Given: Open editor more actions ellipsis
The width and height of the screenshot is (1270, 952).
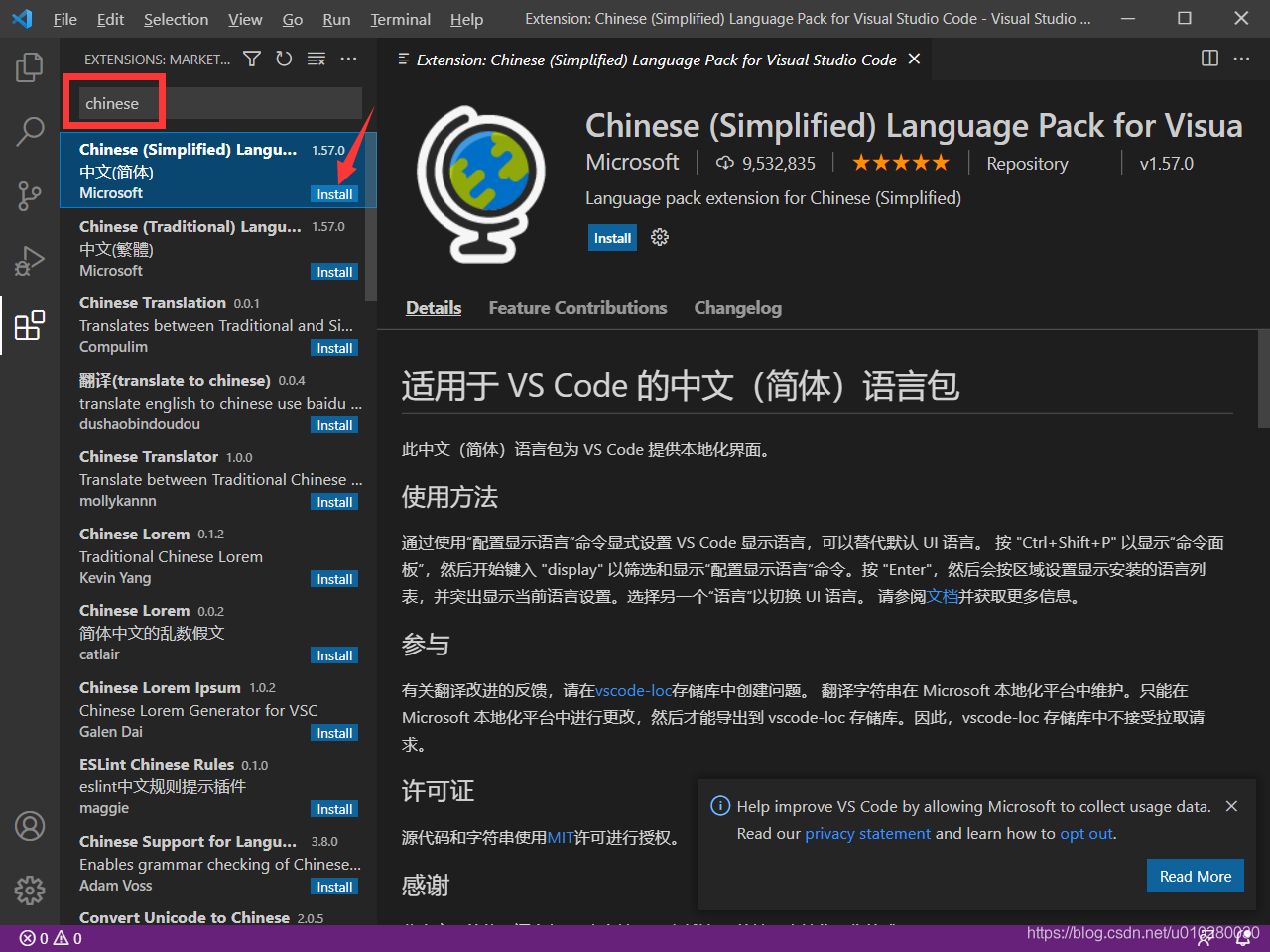Looking at the screenshot, I should 1241,59.
